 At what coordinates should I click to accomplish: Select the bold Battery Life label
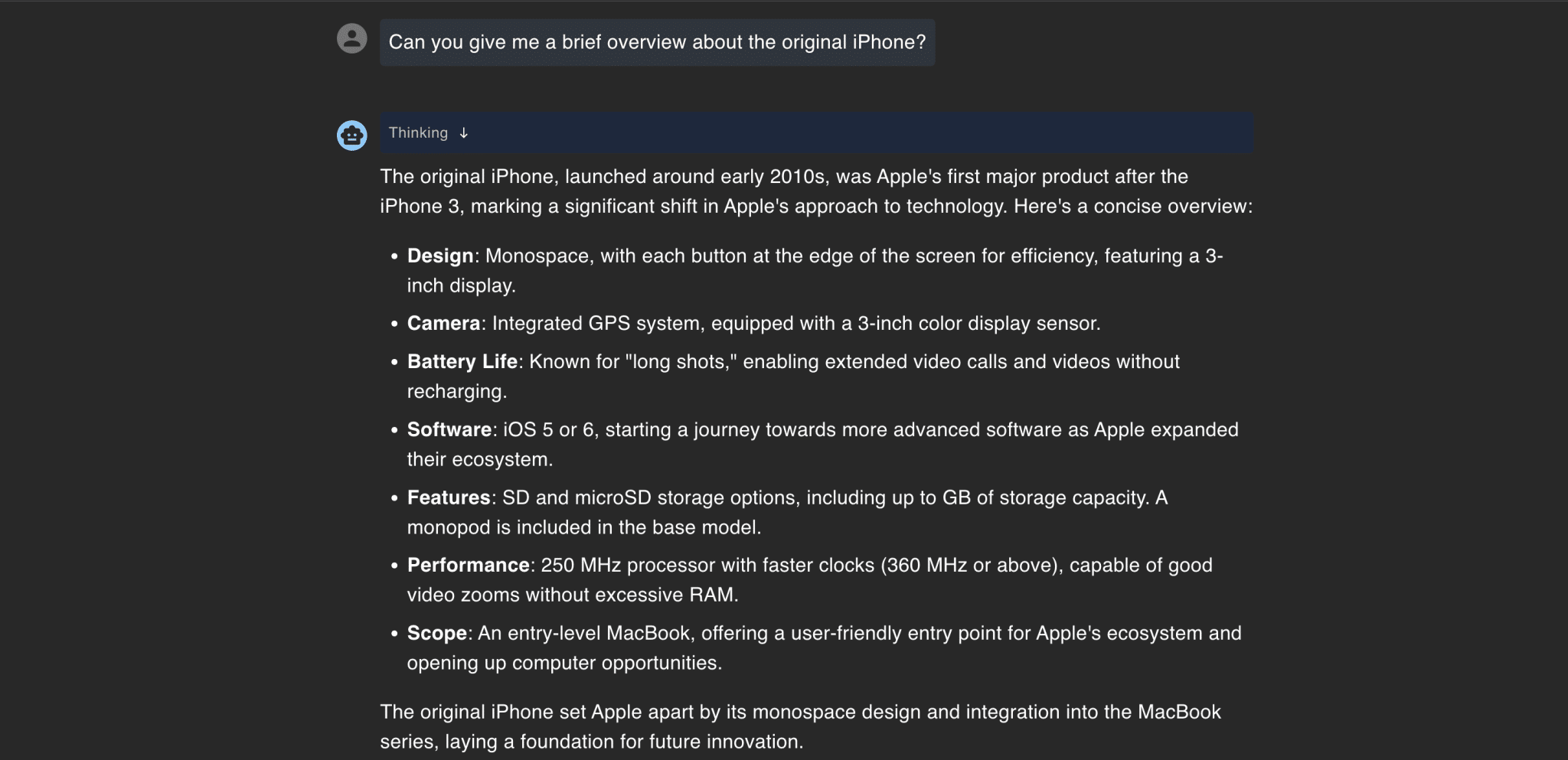point(462,361)
